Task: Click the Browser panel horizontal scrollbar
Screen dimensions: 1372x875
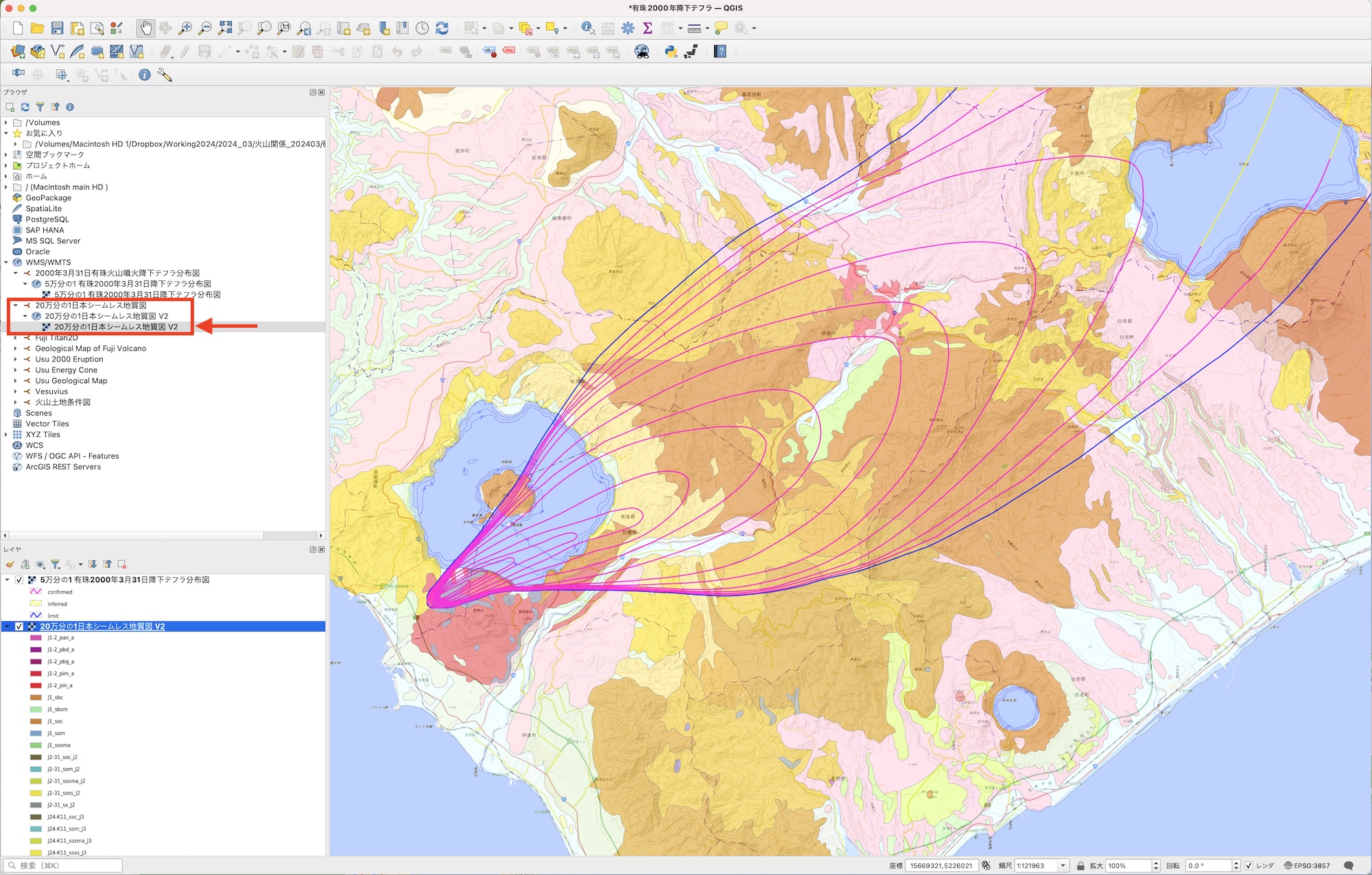Action: [x=163, y=536]
